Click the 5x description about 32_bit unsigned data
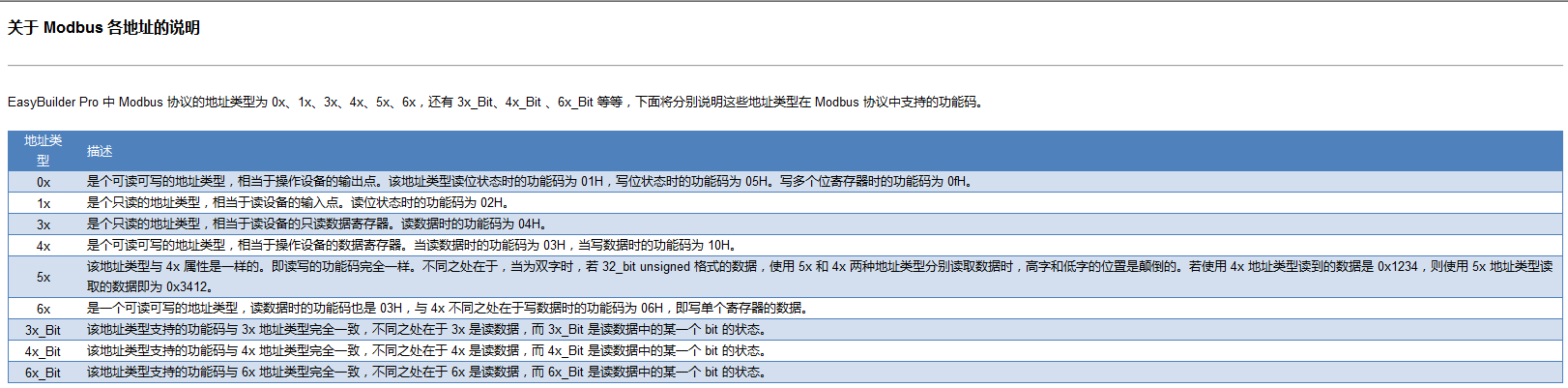Screen dimensions: 1568x388 tap(819, 276)
